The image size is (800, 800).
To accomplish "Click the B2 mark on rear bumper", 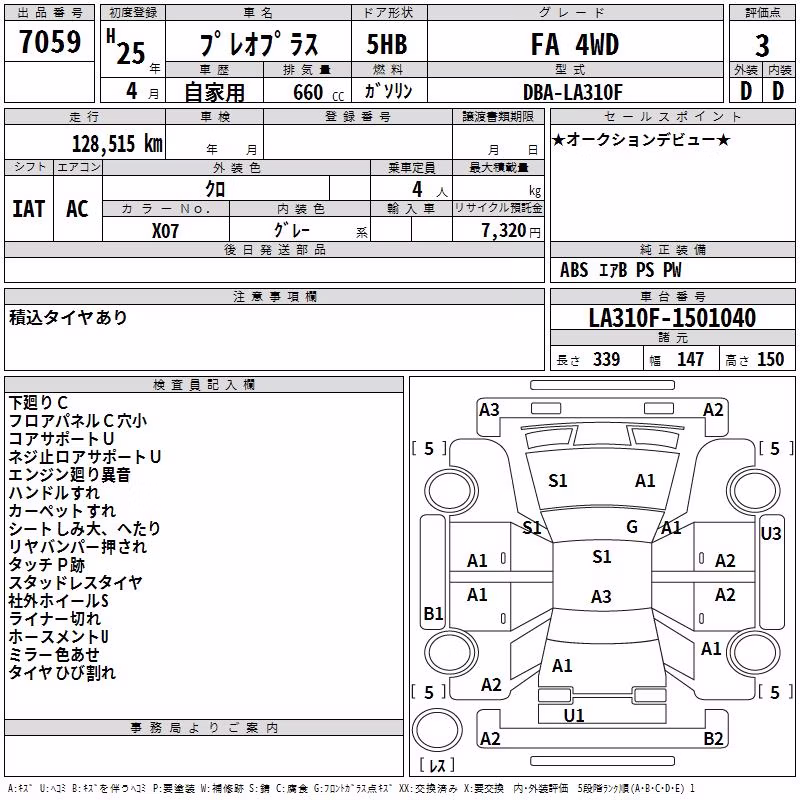I will point(713,738).
